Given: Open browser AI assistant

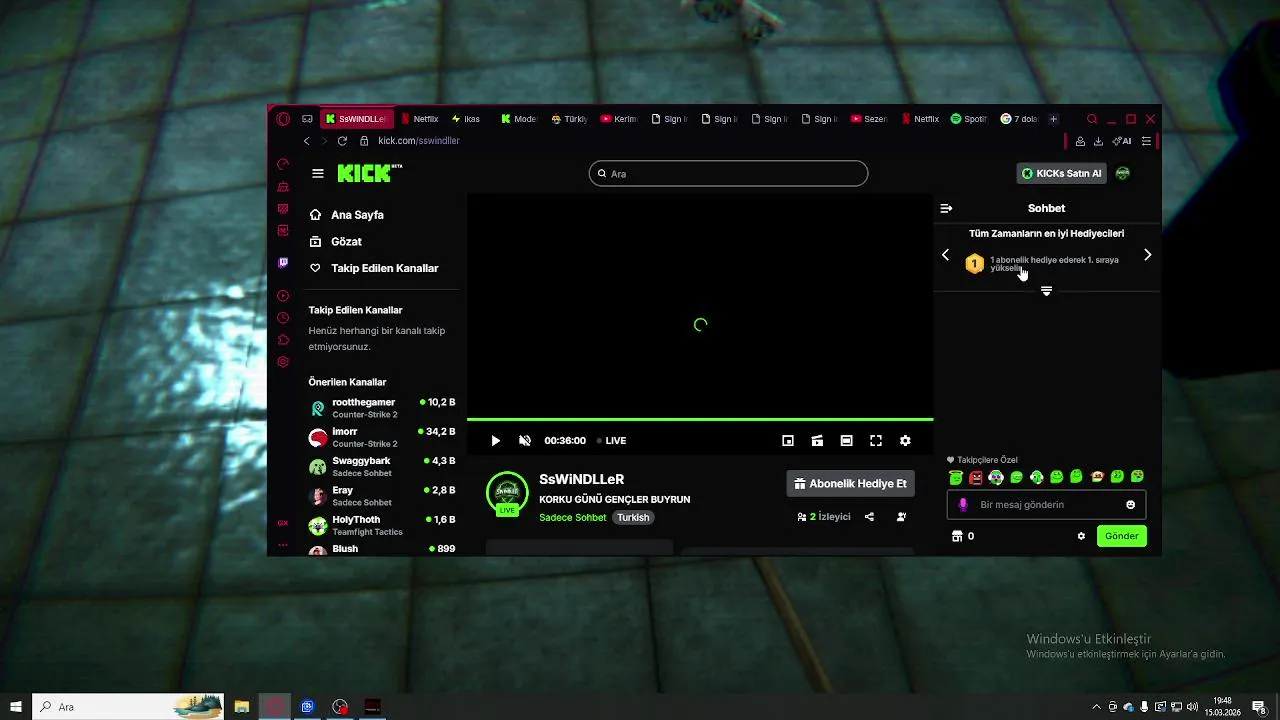Looking at the screenshot, I should click(x=1122, y=141).
